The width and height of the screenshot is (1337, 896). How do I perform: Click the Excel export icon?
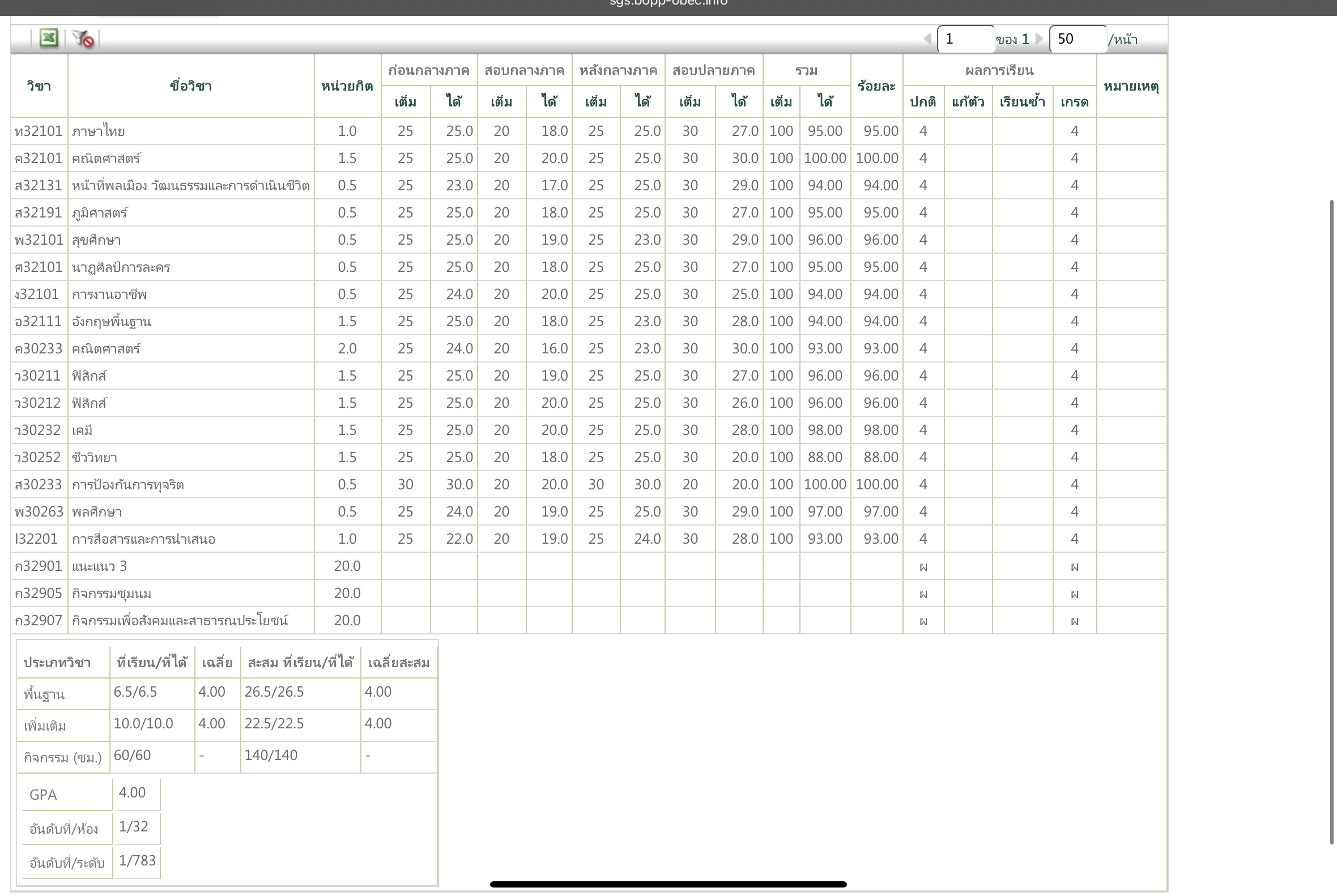(49, 39)
